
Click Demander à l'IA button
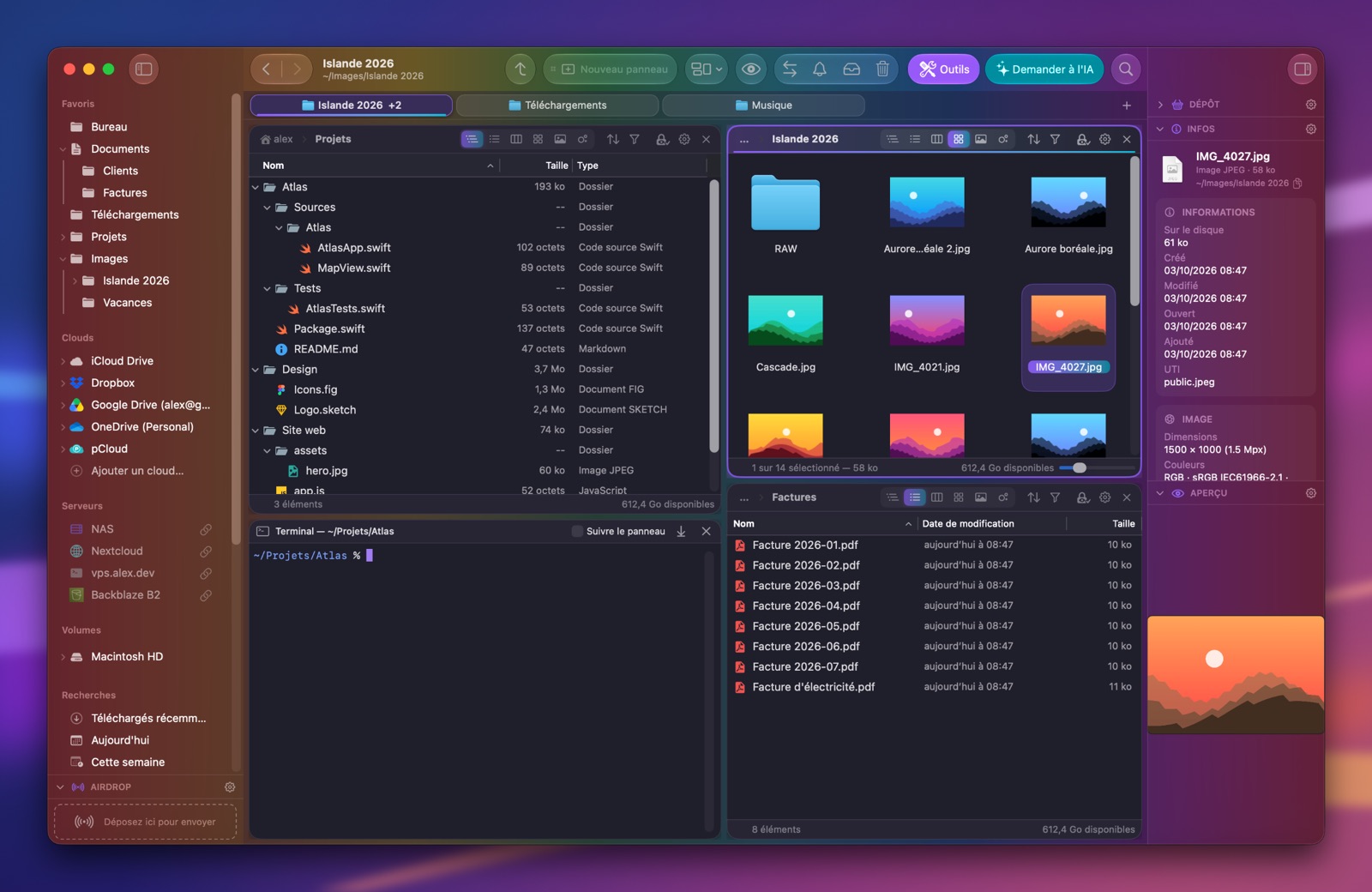(x=1044, y=69)
